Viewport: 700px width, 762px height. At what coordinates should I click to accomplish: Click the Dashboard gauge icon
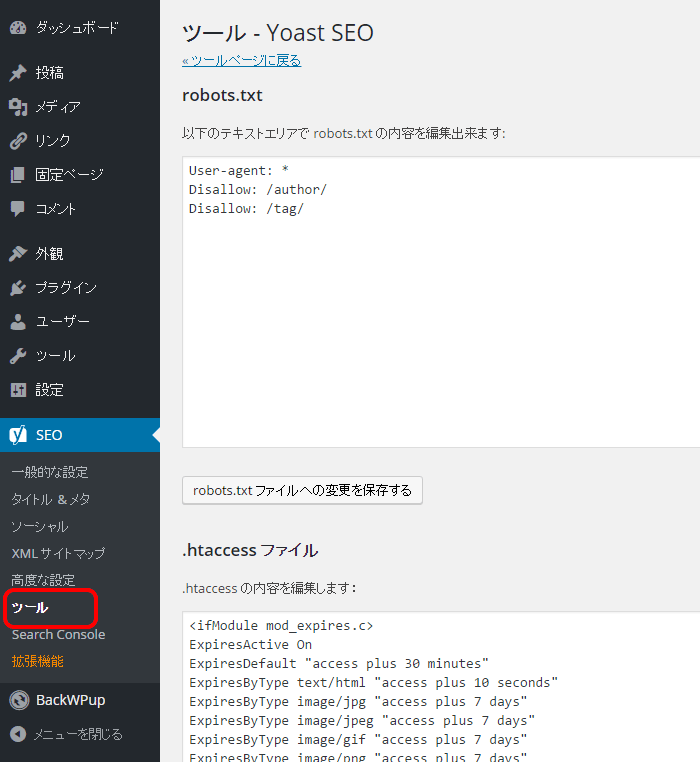click(18, 28)
